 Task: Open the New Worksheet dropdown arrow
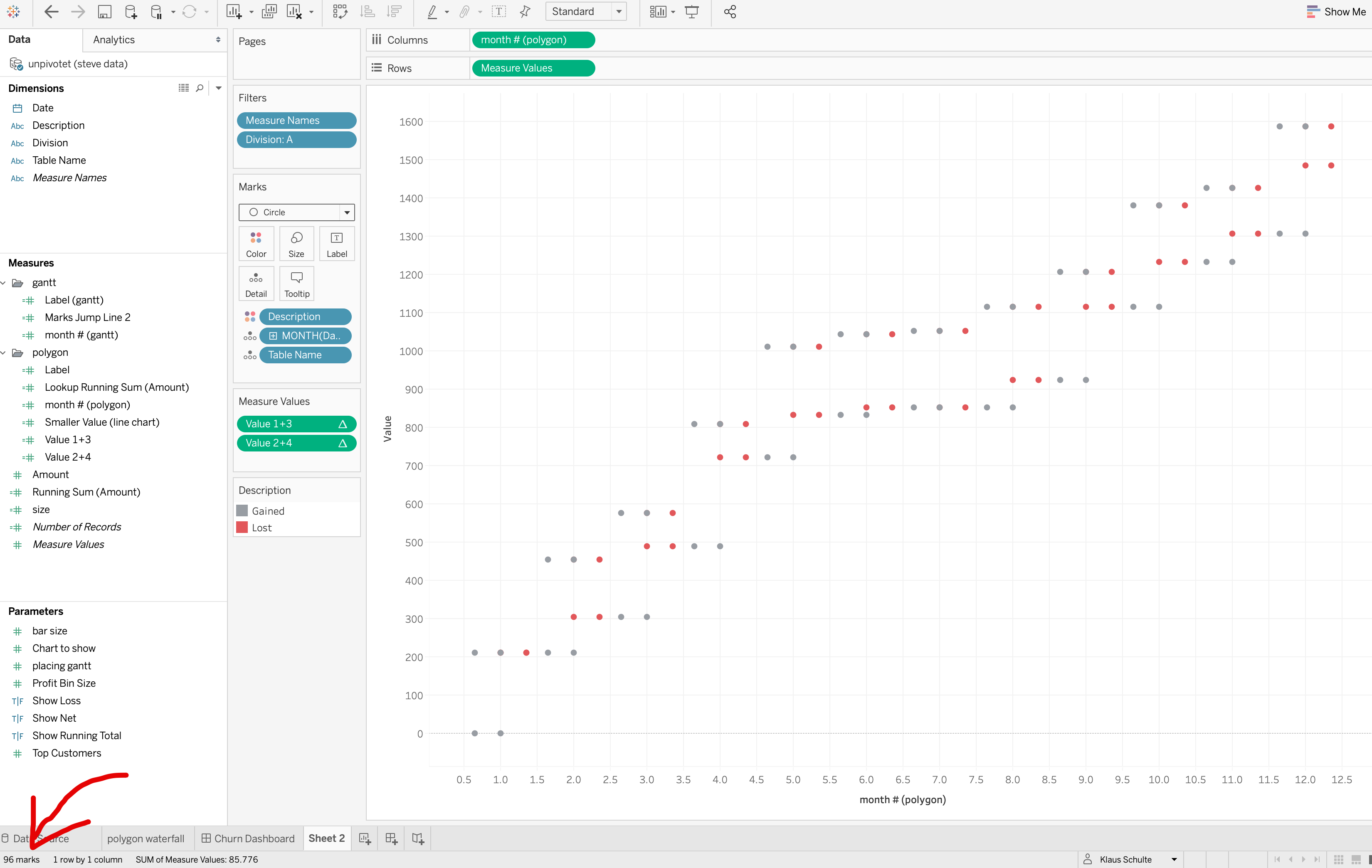click(251, 12)
